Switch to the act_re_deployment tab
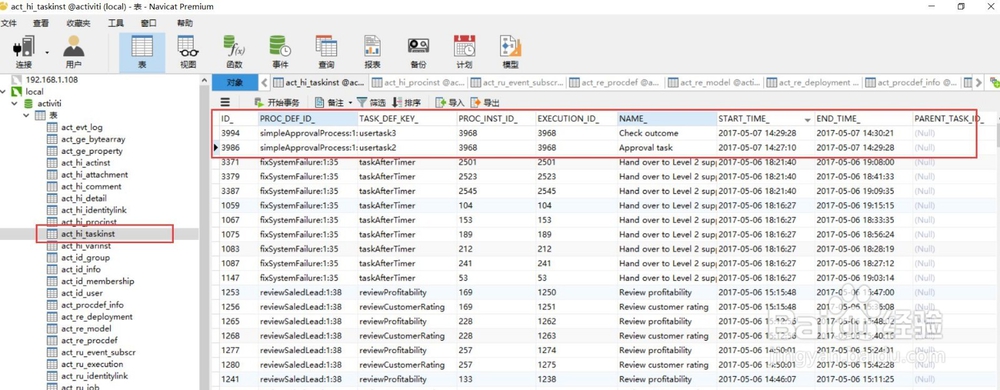Viewport: 1000px width, 390px height. 814,82
